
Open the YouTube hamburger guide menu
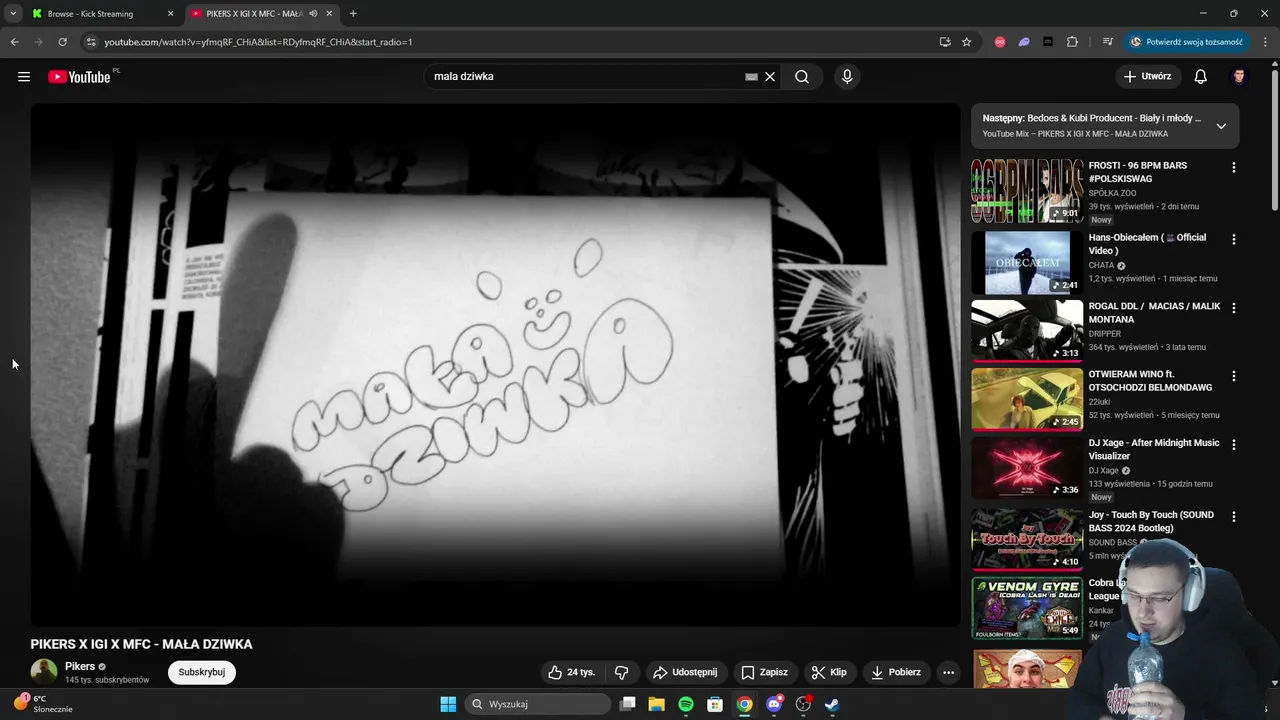click(24, 77)
